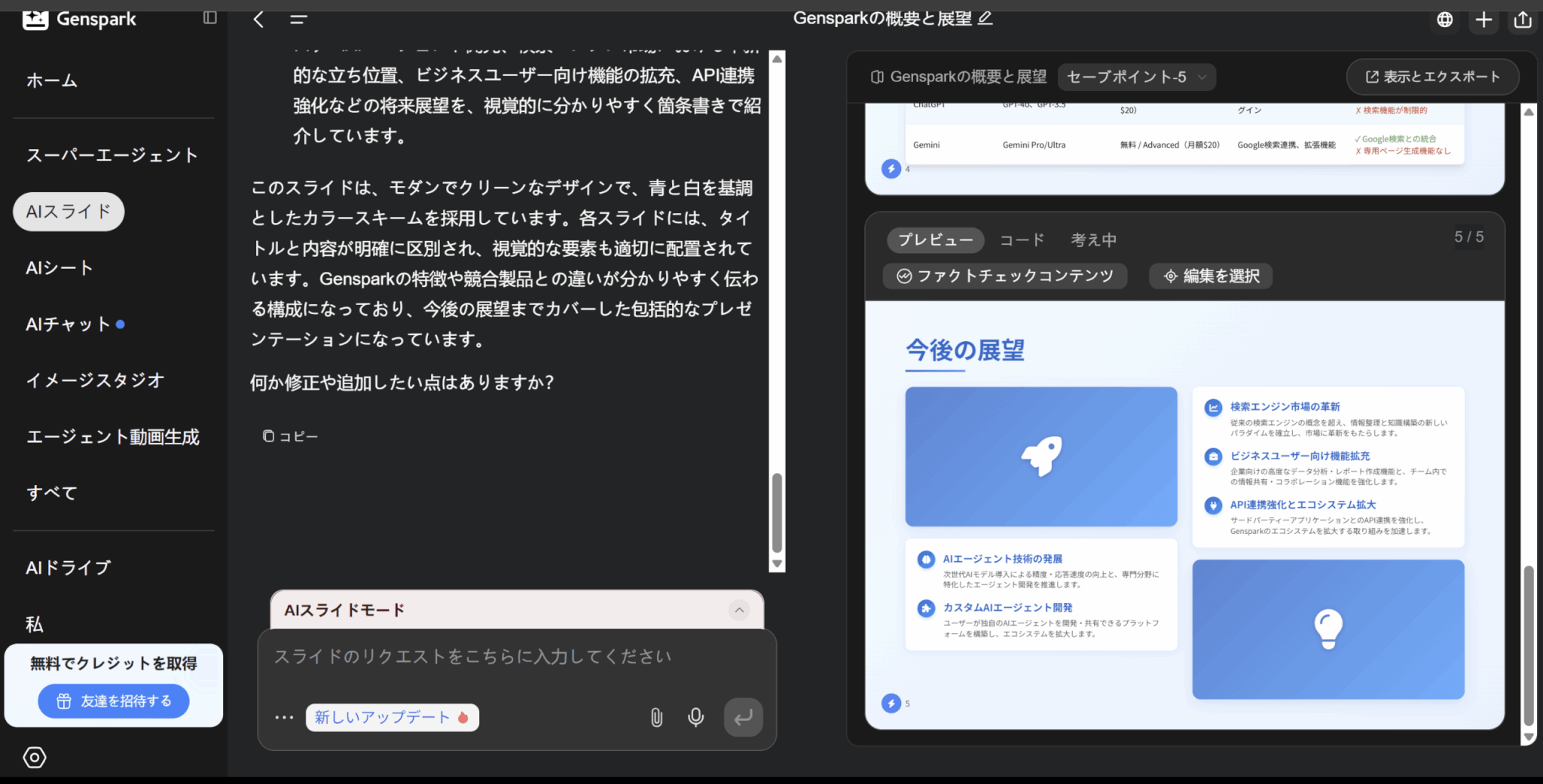The image size is (1543, 784).
Task: Open スーパーエージェント in the sidebar
Action: (112, 155)
